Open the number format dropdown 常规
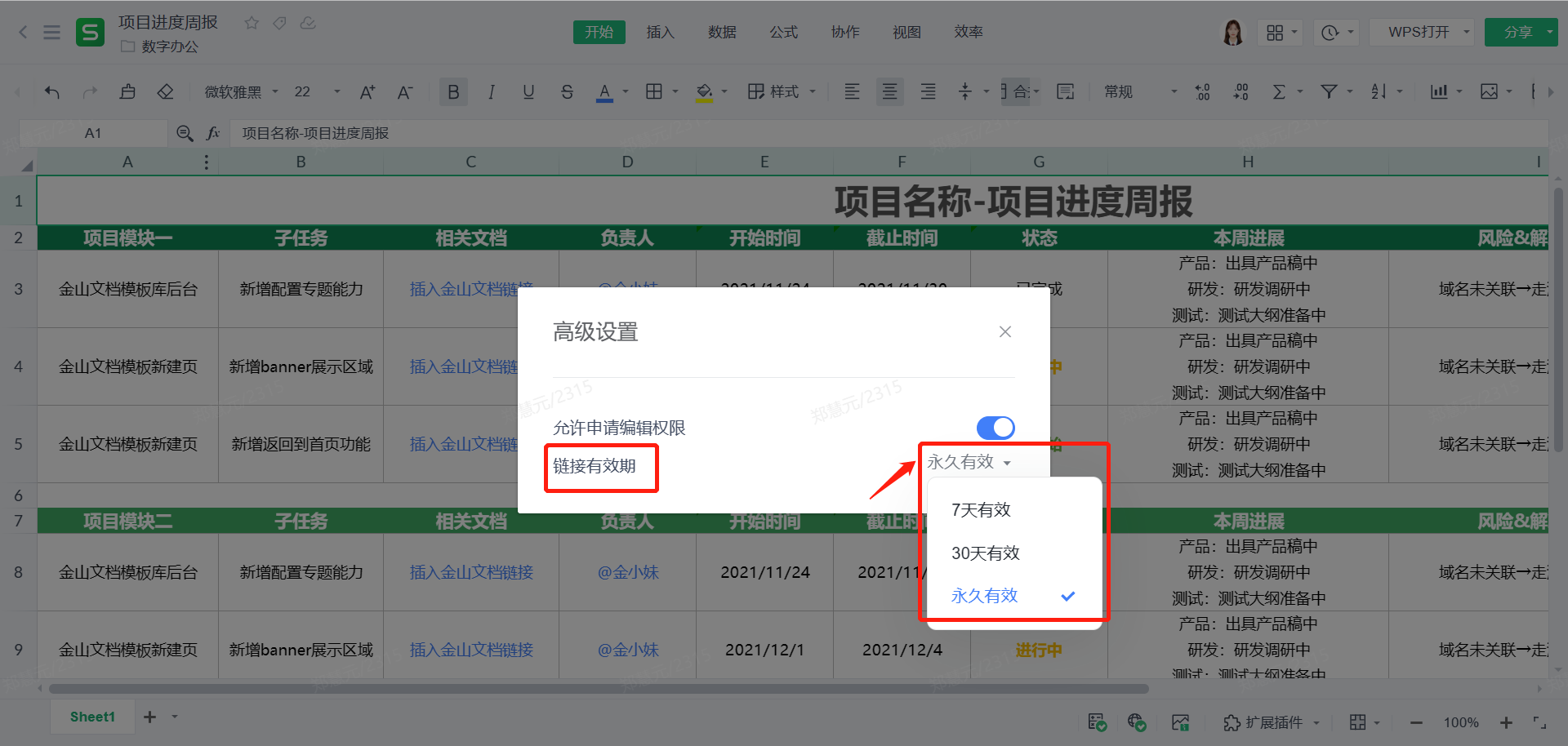Viewport: 1568px width, 746px height. [x=1140, y=92]
